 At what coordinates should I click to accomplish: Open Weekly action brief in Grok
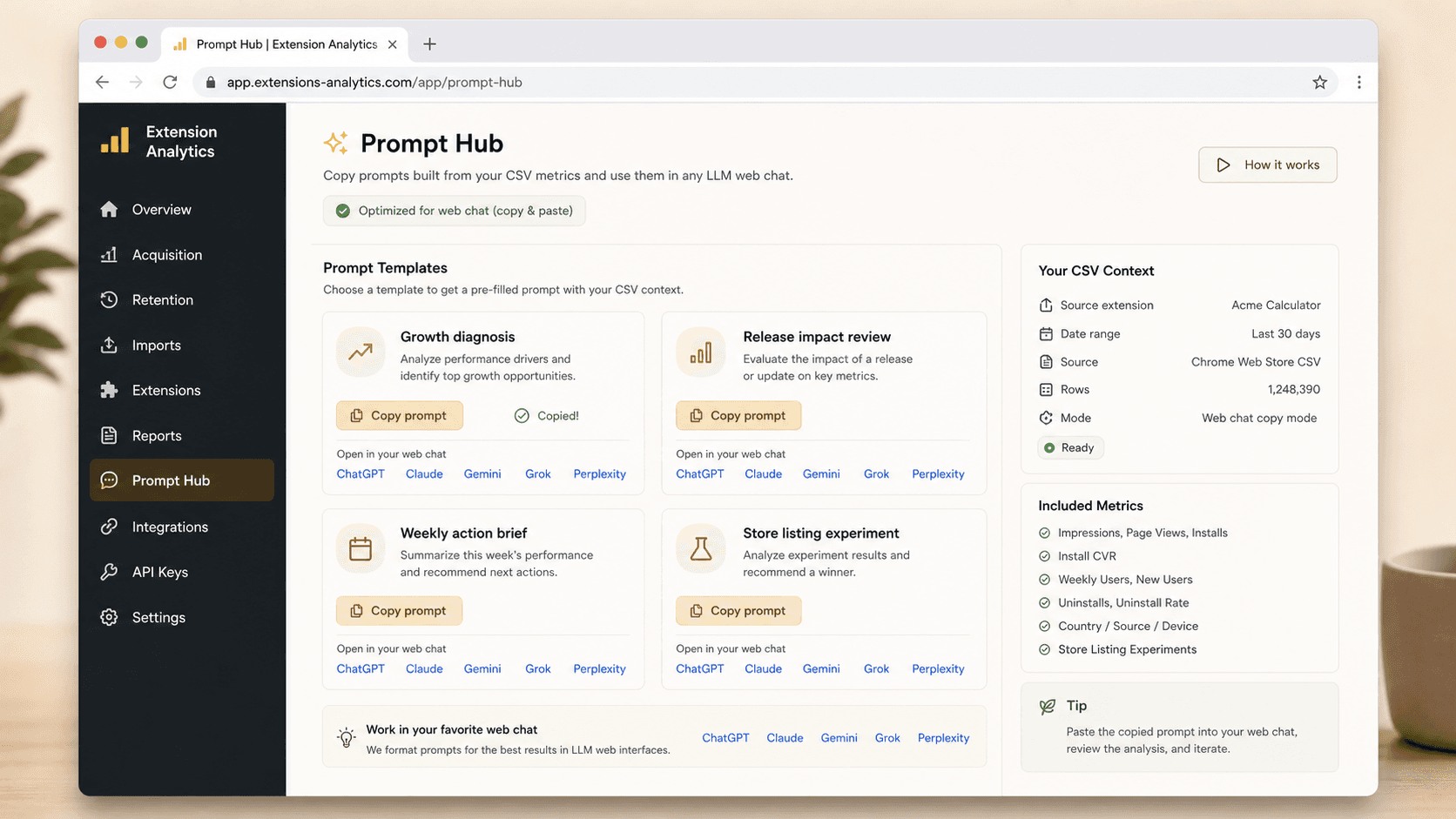pos(538,669)
